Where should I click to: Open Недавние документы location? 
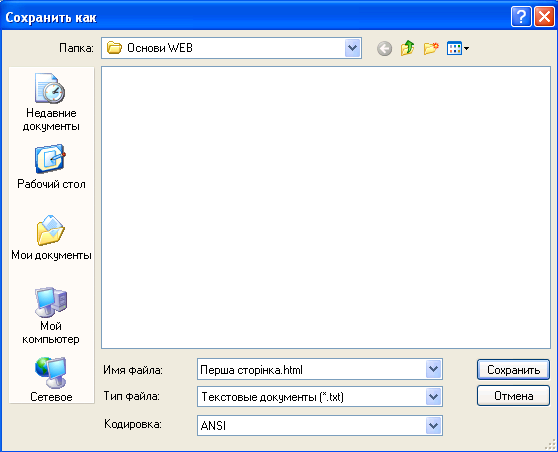(51, 103)
